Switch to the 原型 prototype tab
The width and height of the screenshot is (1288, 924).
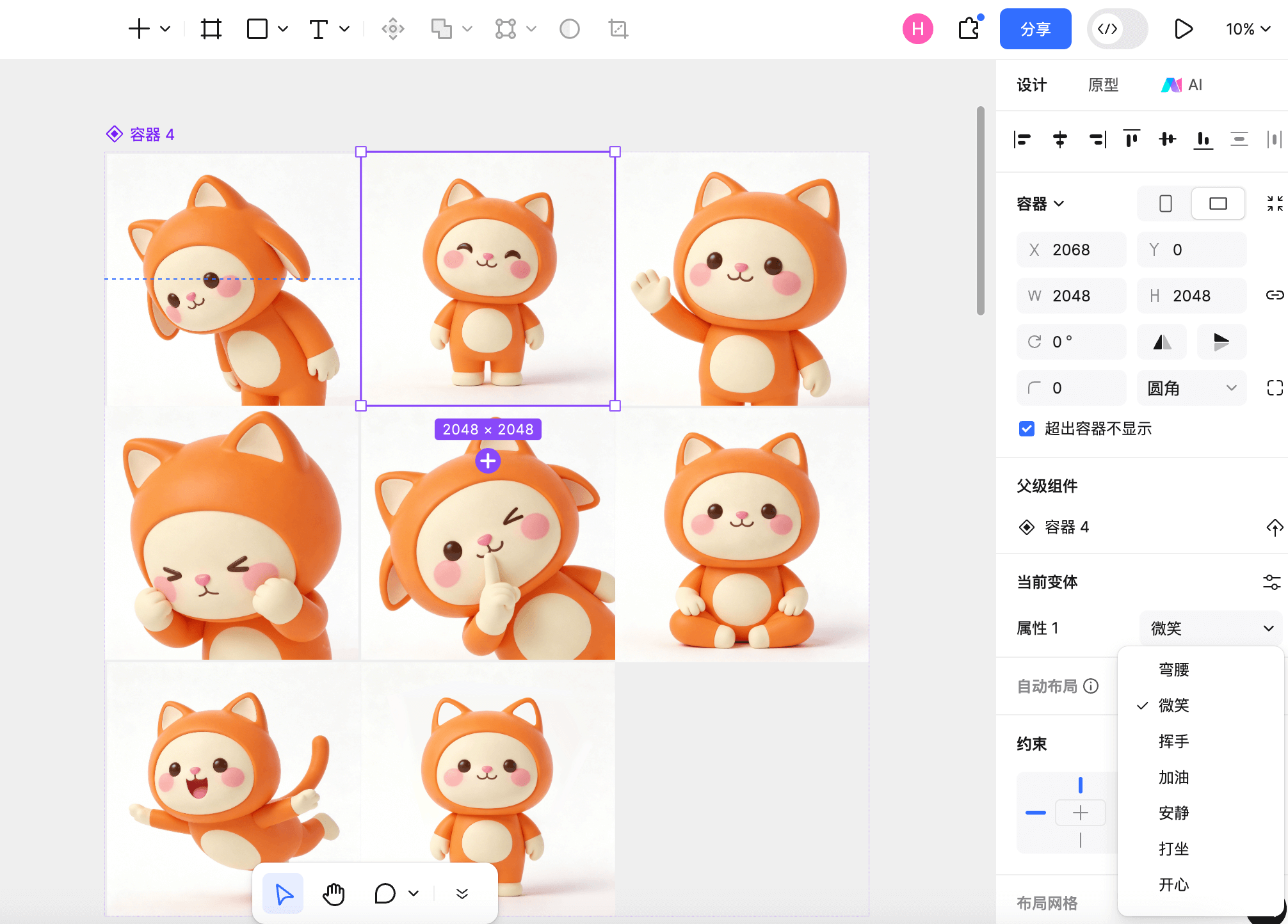[x=1103, y=84]
